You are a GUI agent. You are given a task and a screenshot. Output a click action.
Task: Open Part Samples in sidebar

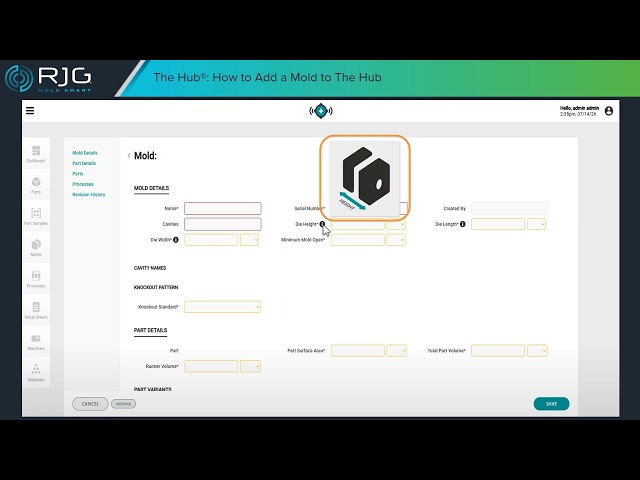pos(36,217)
